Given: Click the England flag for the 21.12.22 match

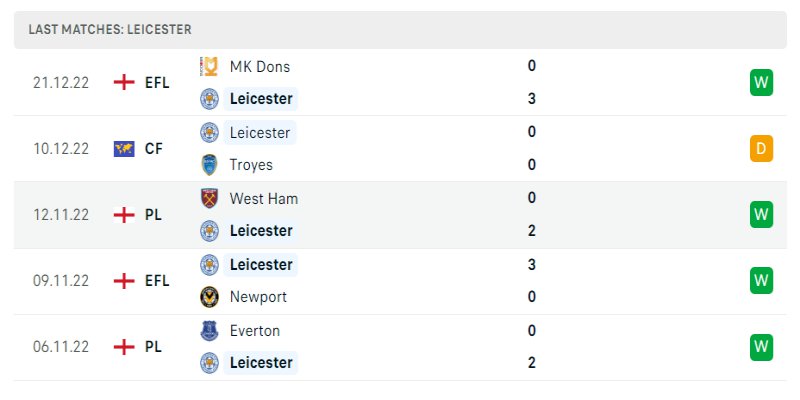Looking at the screenshot, I should [124, 83].
